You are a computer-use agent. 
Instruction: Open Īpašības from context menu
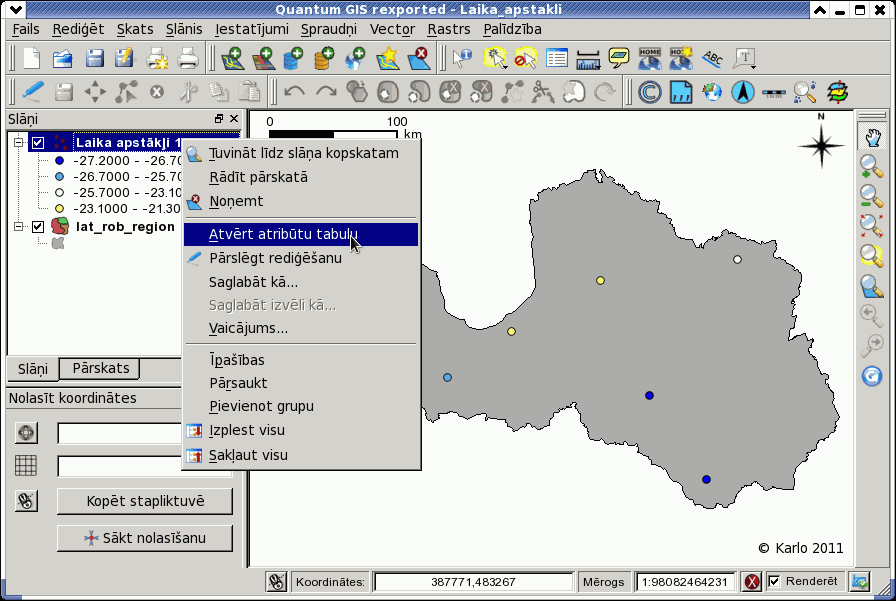301,360
